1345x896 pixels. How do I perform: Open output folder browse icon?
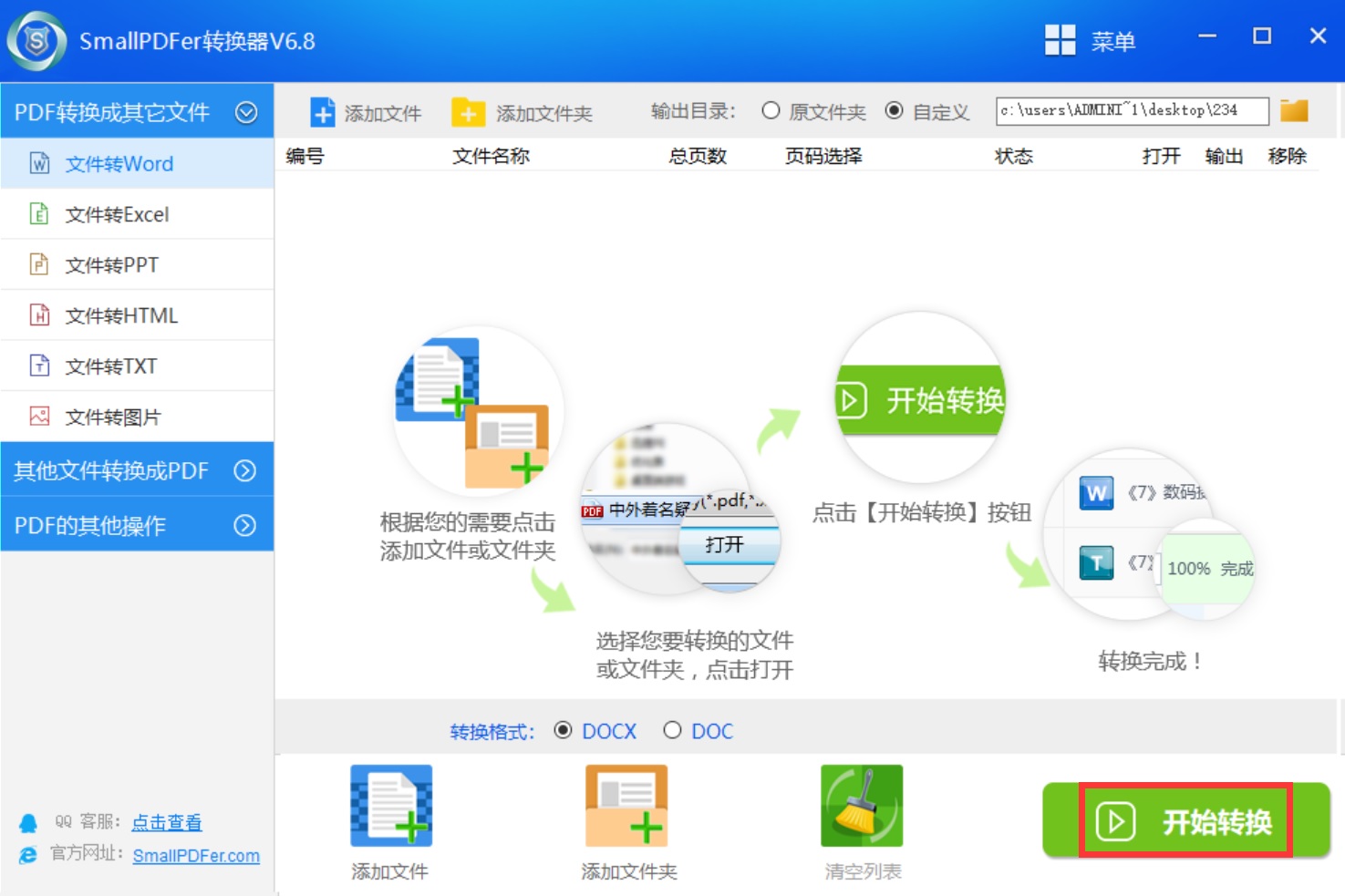click(1294, 111)
